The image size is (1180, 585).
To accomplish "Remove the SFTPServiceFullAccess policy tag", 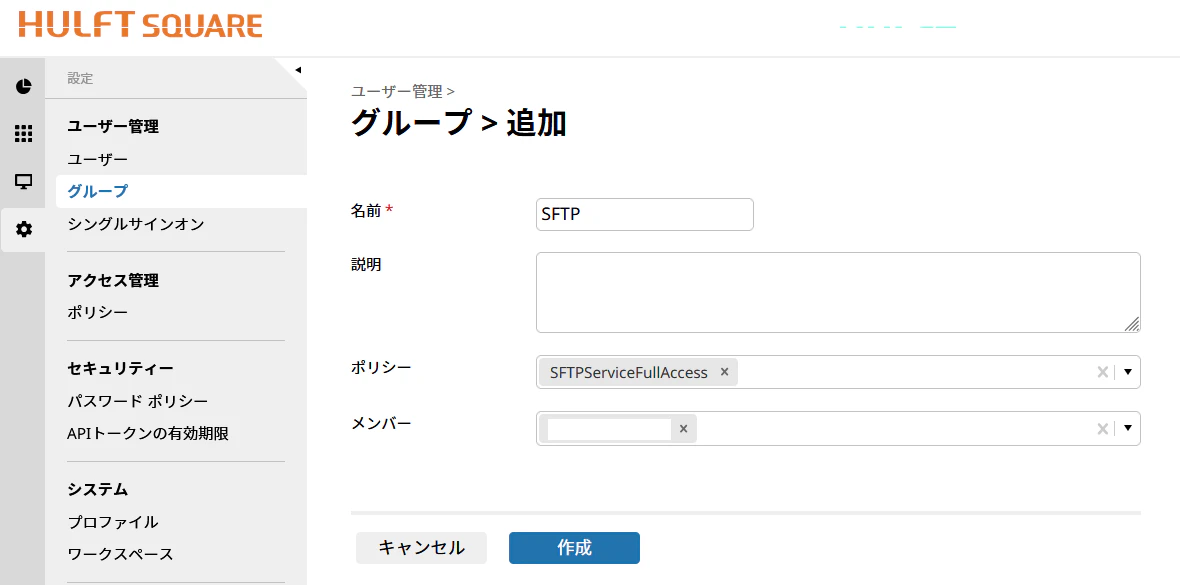I will click(725, 372).
